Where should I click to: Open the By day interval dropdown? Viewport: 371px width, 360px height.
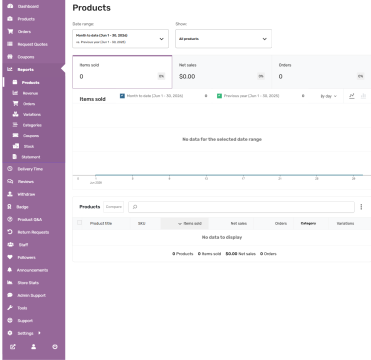pyautogui.click(x=329, y=96)
